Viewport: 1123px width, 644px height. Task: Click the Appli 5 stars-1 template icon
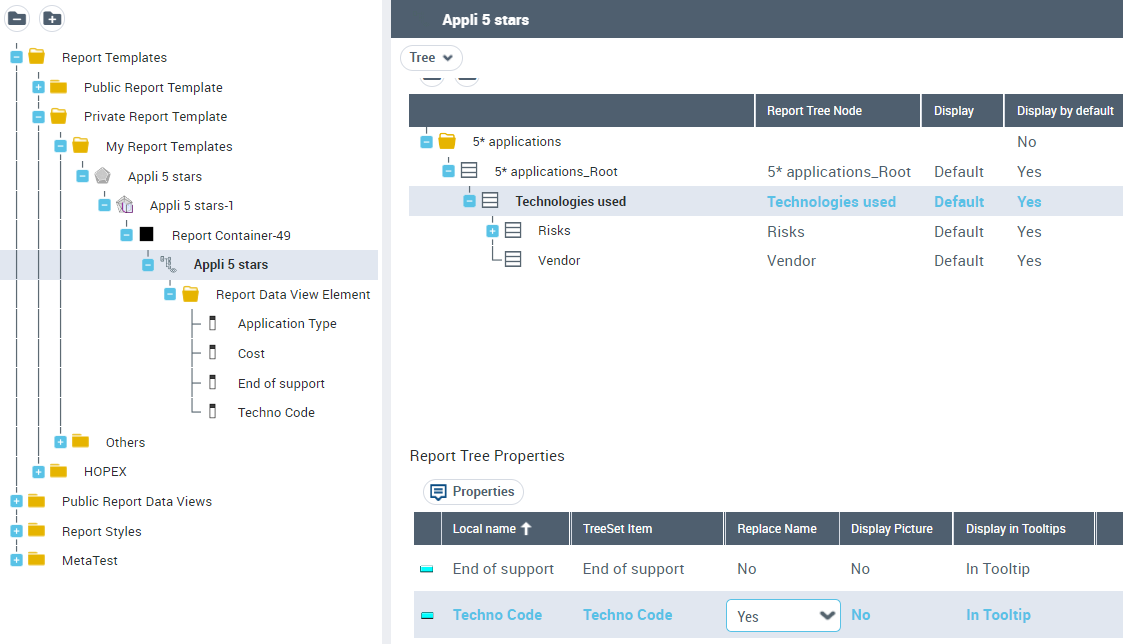tap(125, 206)
